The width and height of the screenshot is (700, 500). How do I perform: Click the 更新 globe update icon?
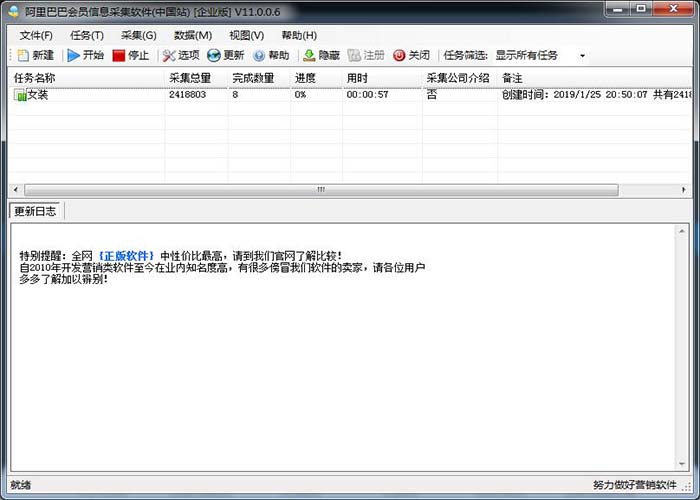click(214, 55)
